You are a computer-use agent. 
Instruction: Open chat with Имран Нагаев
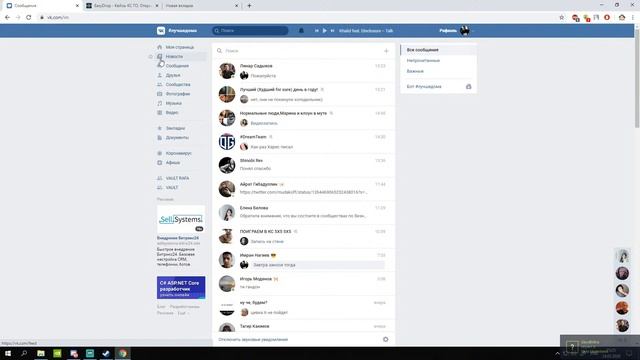tap(303, 260)
